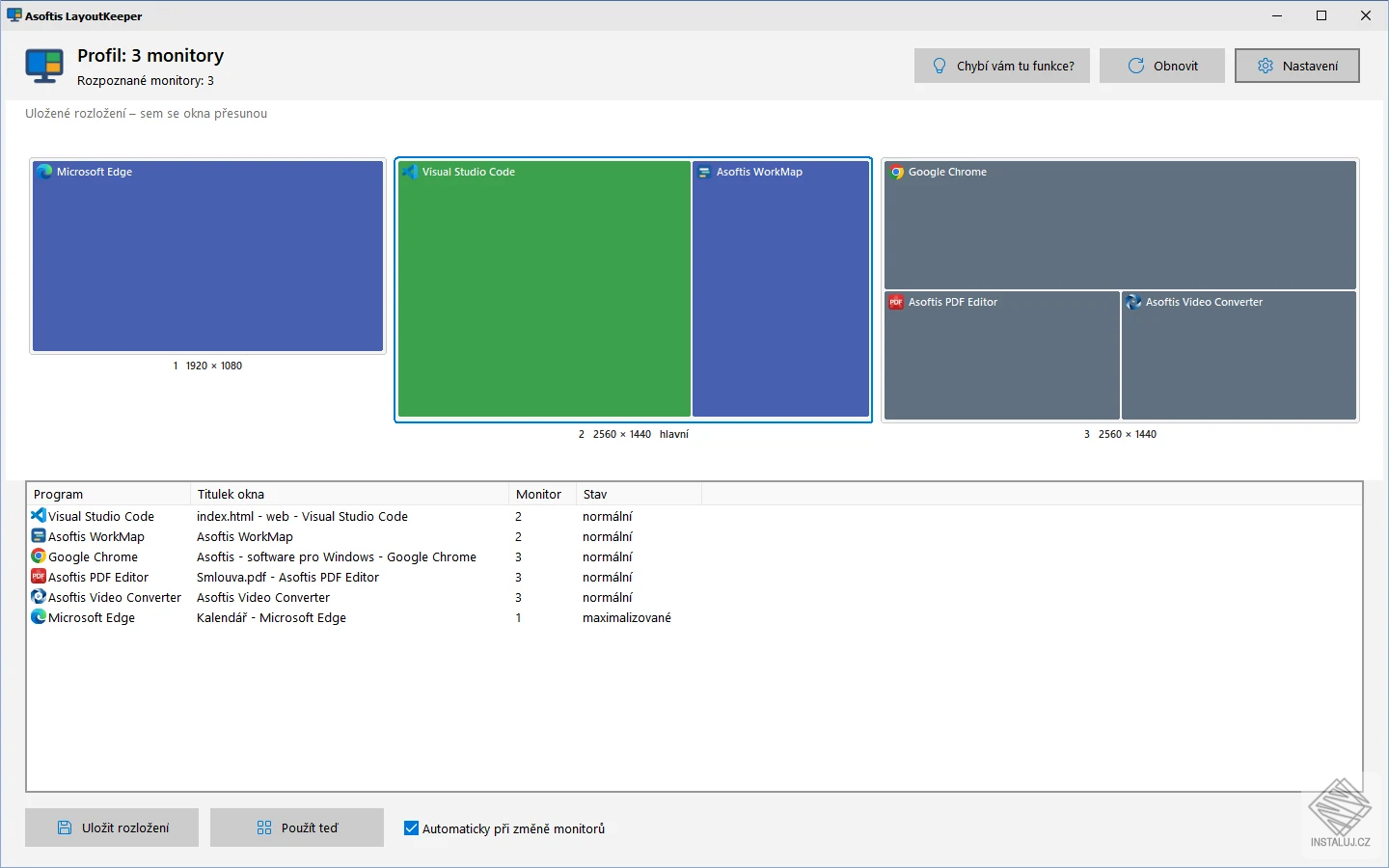Click the LayoutKeeper icon in the title bar
Viewport: 1389px width, 868px height.
click(14, 15)
